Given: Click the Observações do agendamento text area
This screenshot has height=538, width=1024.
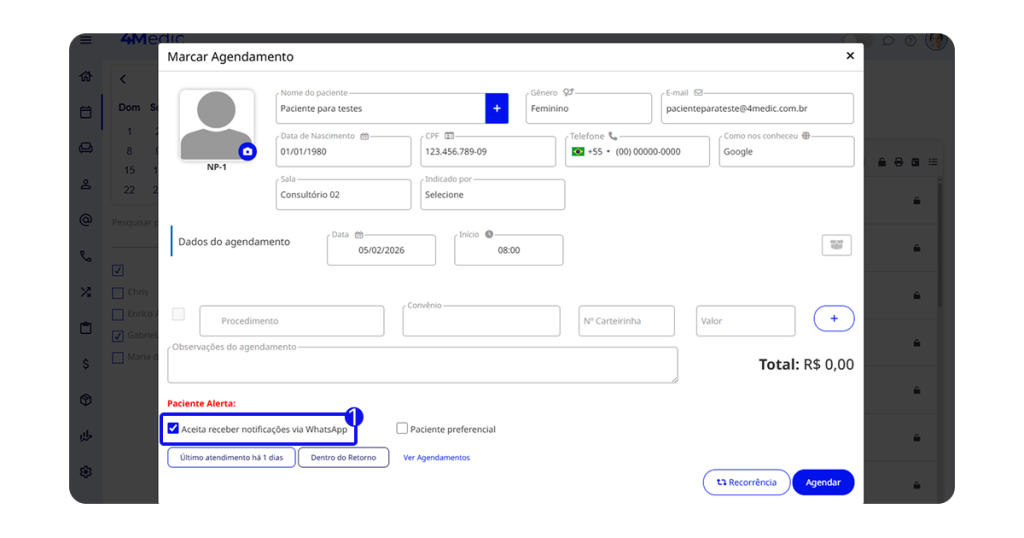Looking at the screenshot, I should [x=422, y=365].
